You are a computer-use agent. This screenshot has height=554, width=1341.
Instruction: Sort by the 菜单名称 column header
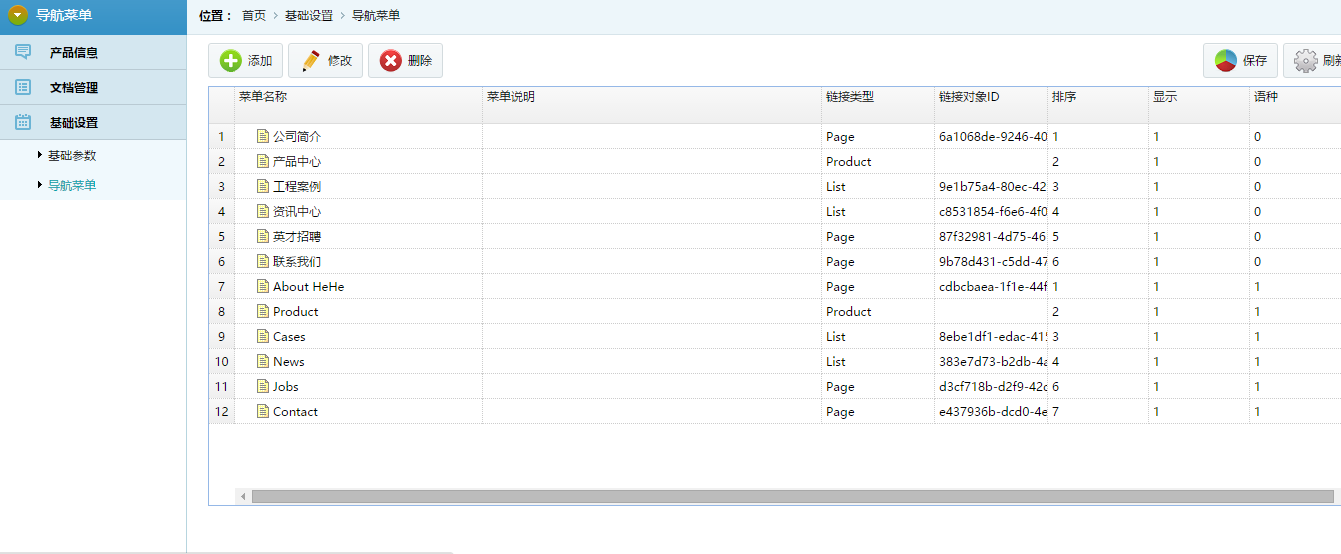click(x=263, y=97)
